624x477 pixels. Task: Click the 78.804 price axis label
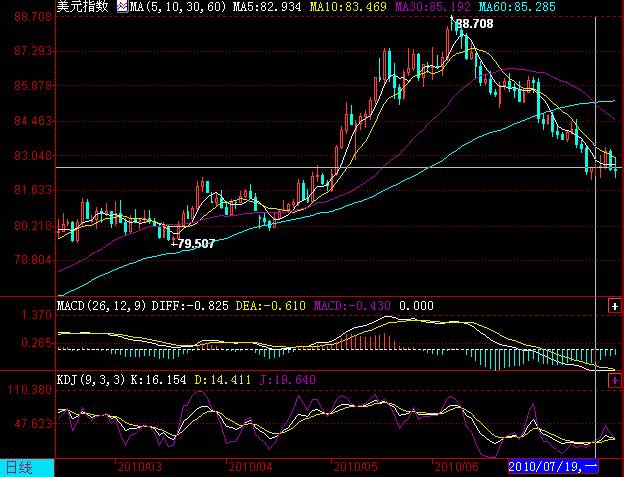pyautogui.click(x=33, y=261)
